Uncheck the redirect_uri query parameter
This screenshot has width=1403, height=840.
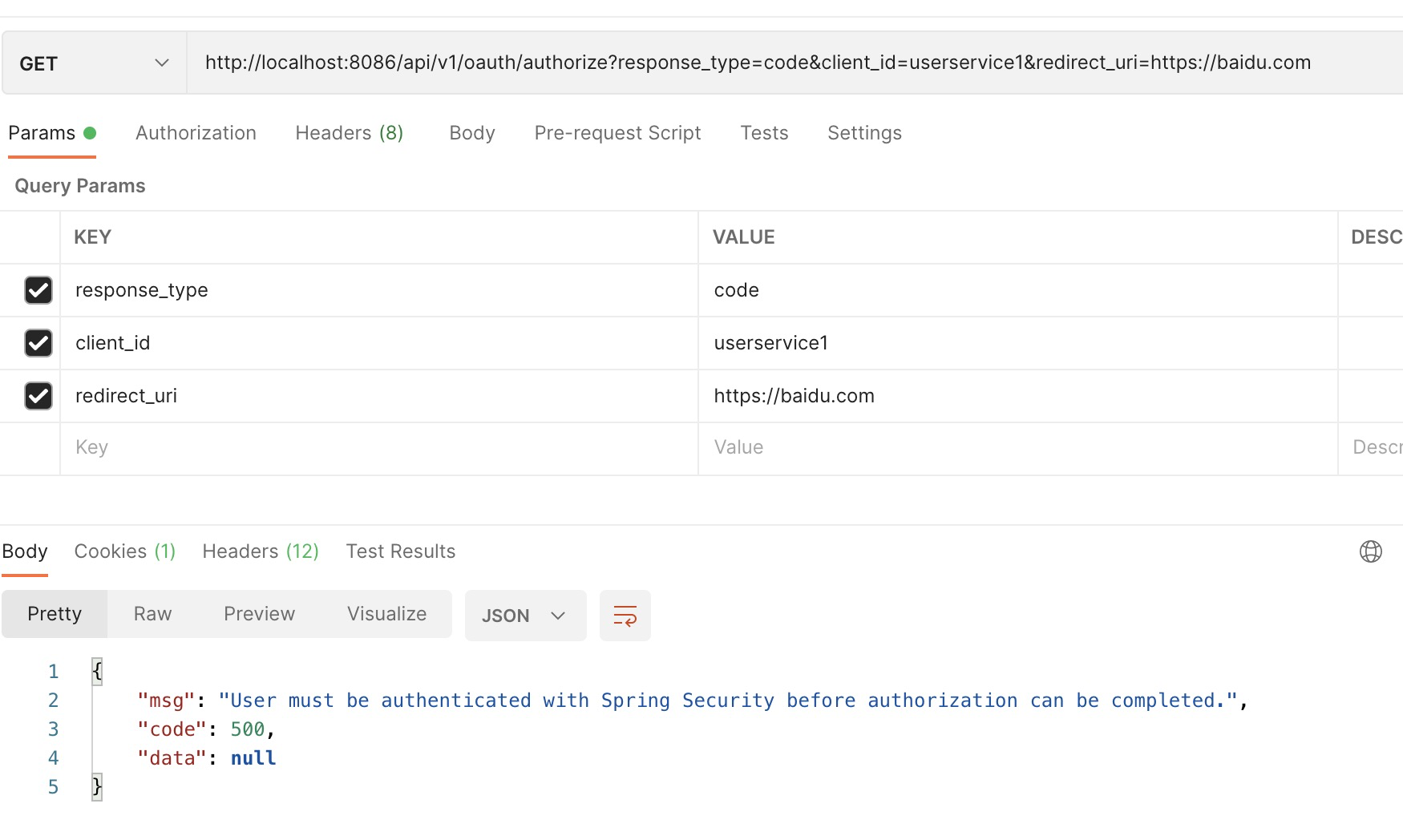coord(38,395)
